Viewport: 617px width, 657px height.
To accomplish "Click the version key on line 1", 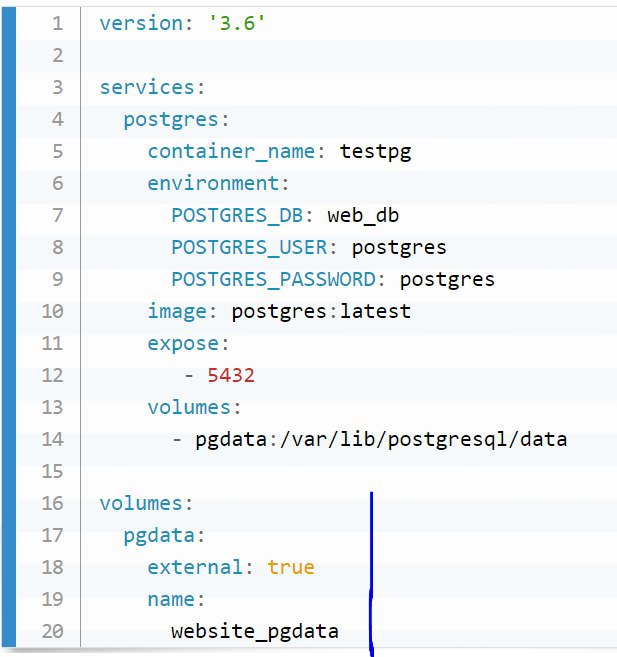I will [141, 23].
